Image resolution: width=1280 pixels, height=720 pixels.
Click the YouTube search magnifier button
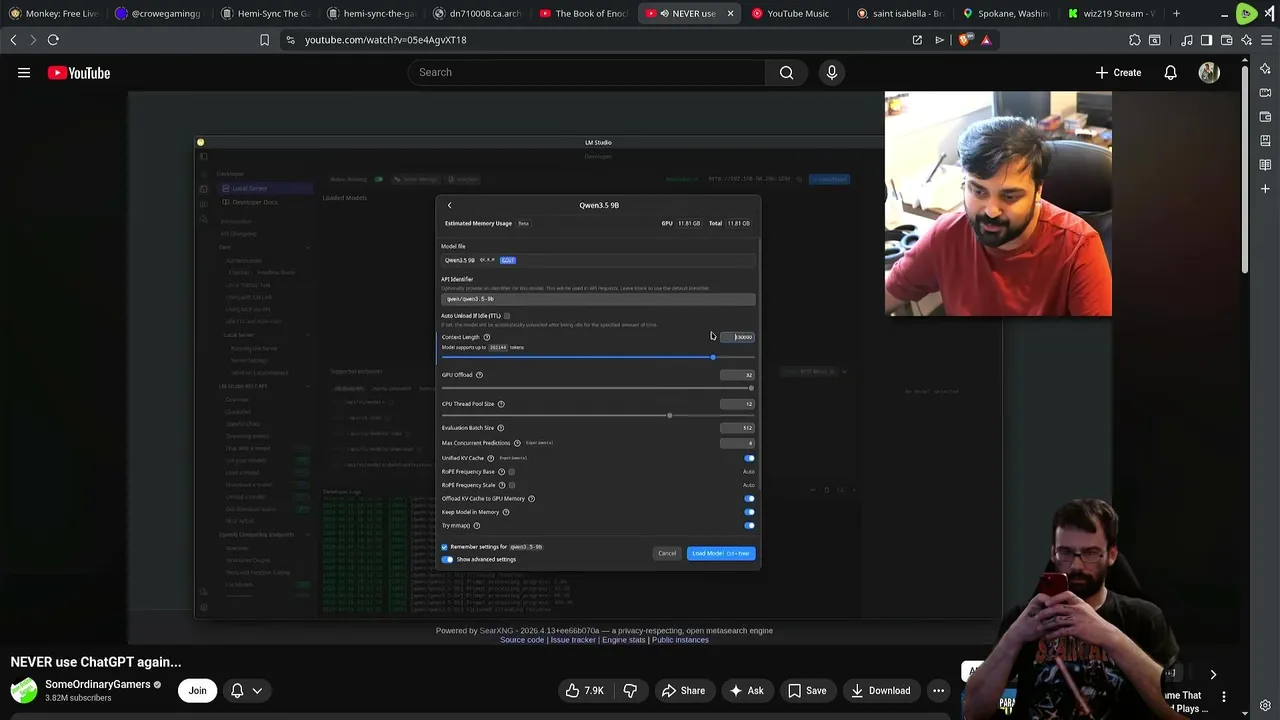[787, 72]
